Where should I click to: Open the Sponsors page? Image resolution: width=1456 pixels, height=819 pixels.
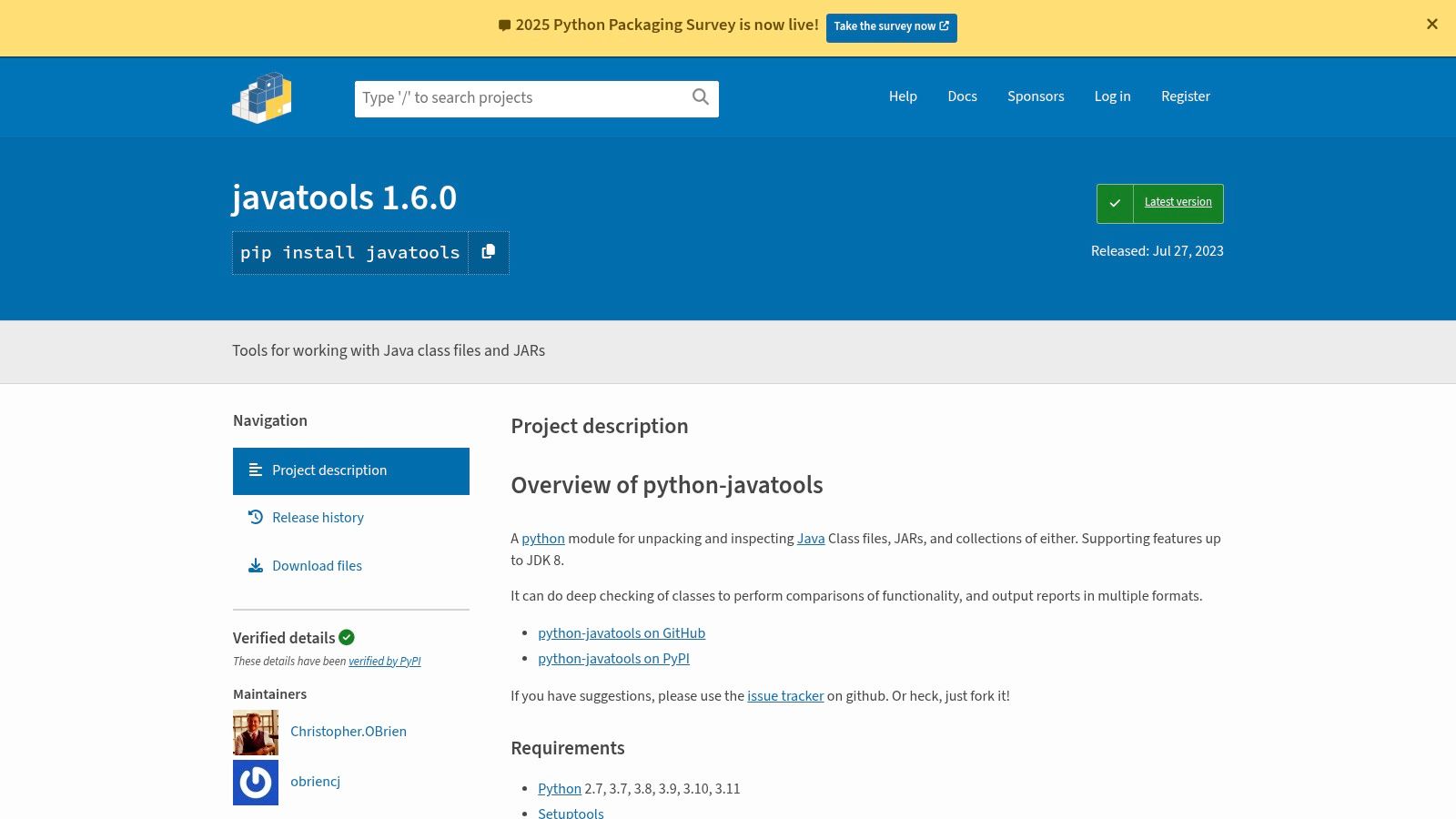(x=1036, y=96)
